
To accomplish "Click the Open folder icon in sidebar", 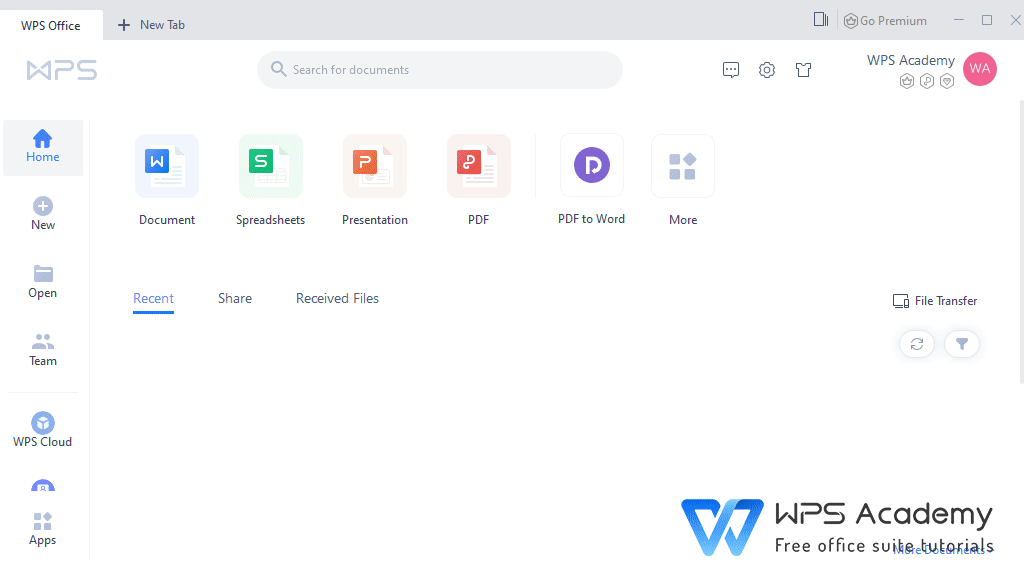I will pyautogui.click(x=43, y=274).
